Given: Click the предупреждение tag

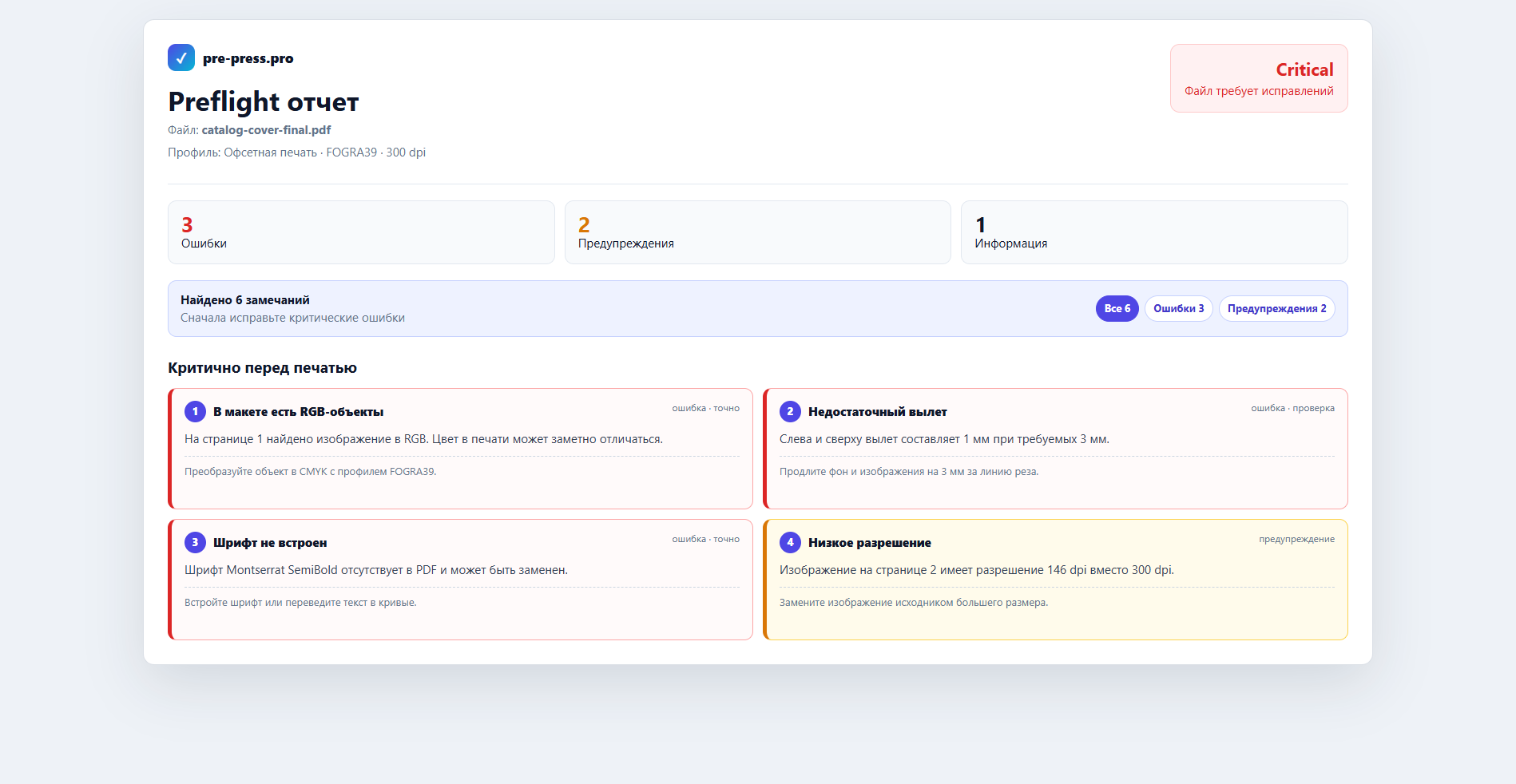Looking at the screenshot, I should 1296,539.
